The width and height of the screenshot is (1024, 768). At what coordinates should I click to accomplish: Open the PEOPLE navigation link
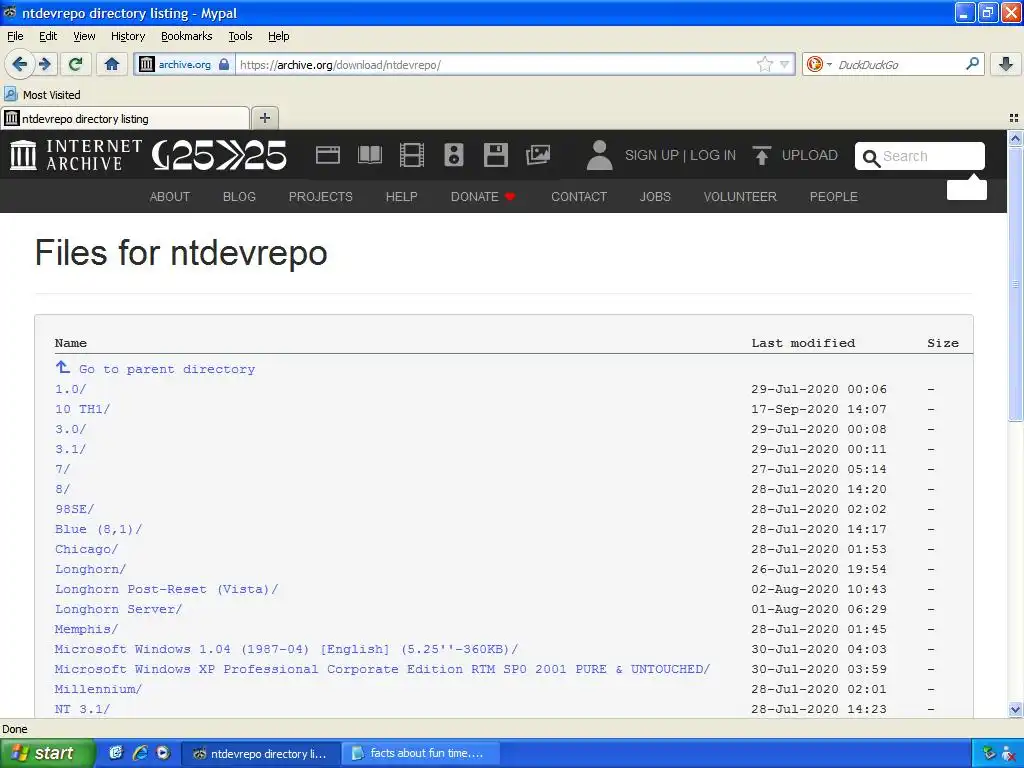833,197
